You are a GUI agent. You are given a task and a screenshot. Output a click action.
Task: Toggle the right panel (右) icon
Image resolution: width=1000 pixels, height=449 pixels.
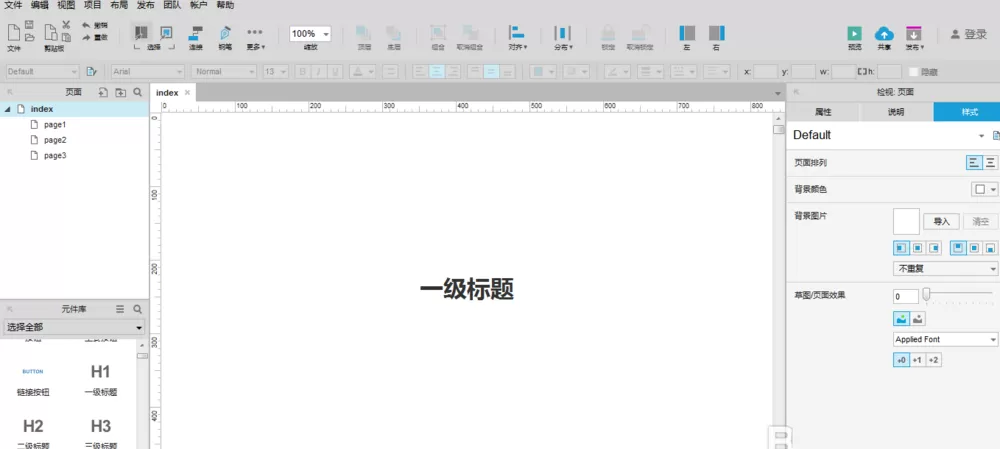(x=716, y=33)
